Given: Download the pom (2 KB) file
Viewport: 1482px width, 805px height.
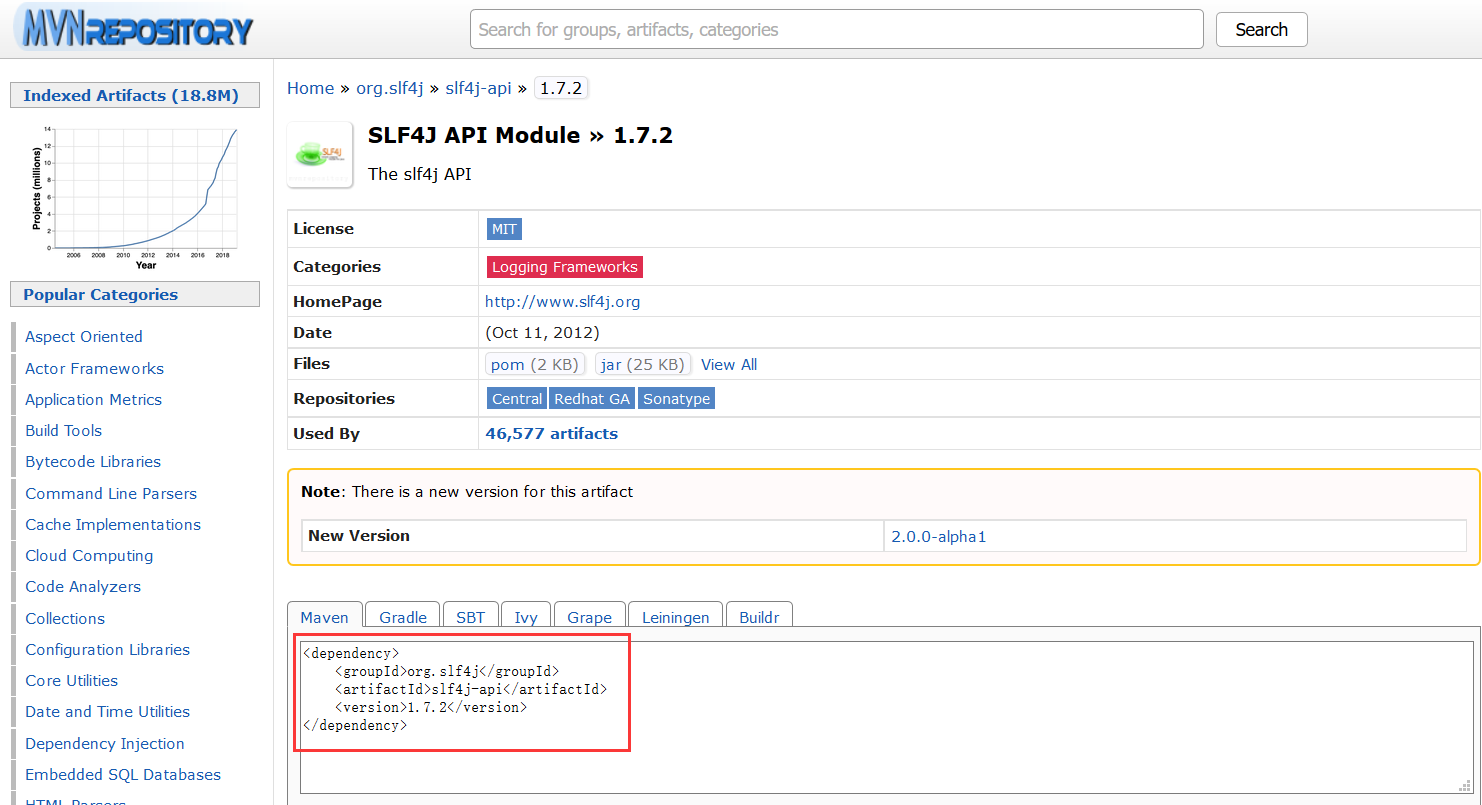Looking at the screenshot, I should coord(535,364).
